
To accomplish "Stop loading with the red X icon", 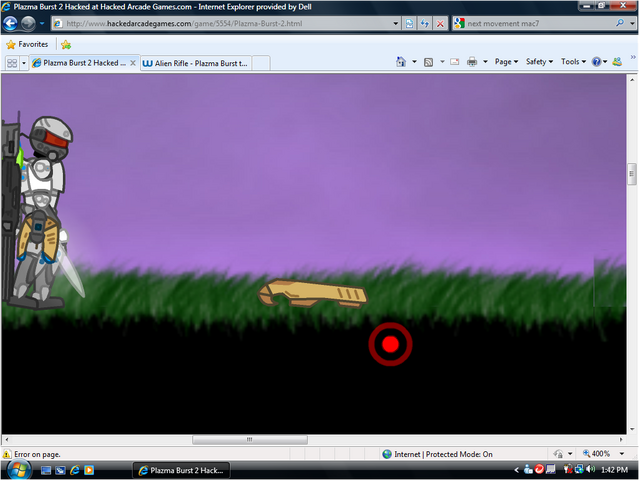I will 441,24.
